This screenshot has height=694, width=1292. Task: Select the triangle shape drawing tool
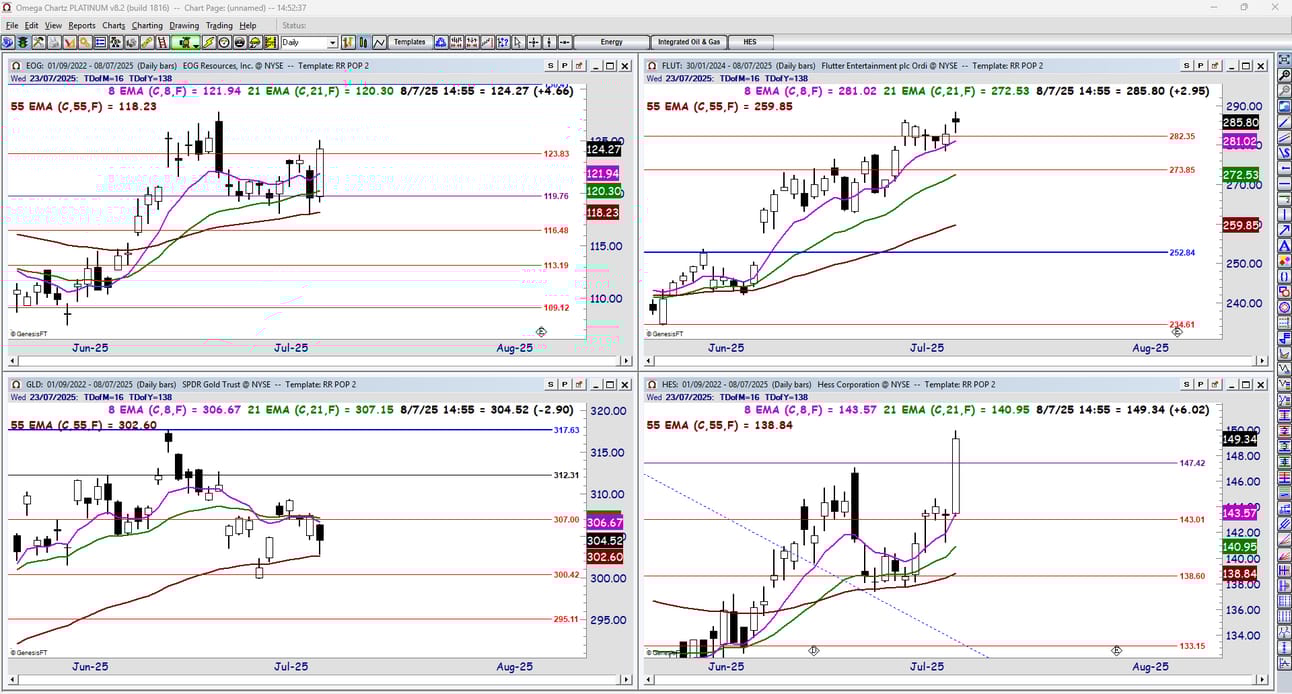[1284, 245]
